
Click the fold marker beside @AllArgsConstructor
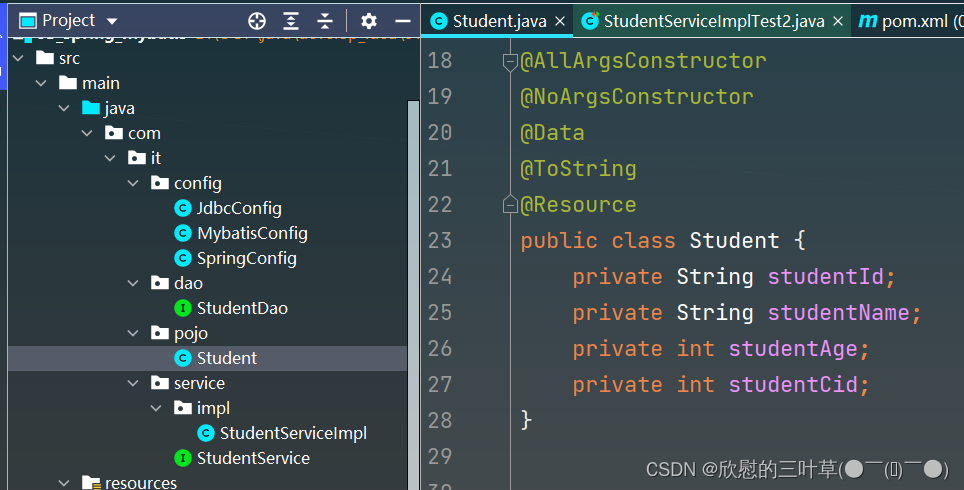click(x=509, y=61)
